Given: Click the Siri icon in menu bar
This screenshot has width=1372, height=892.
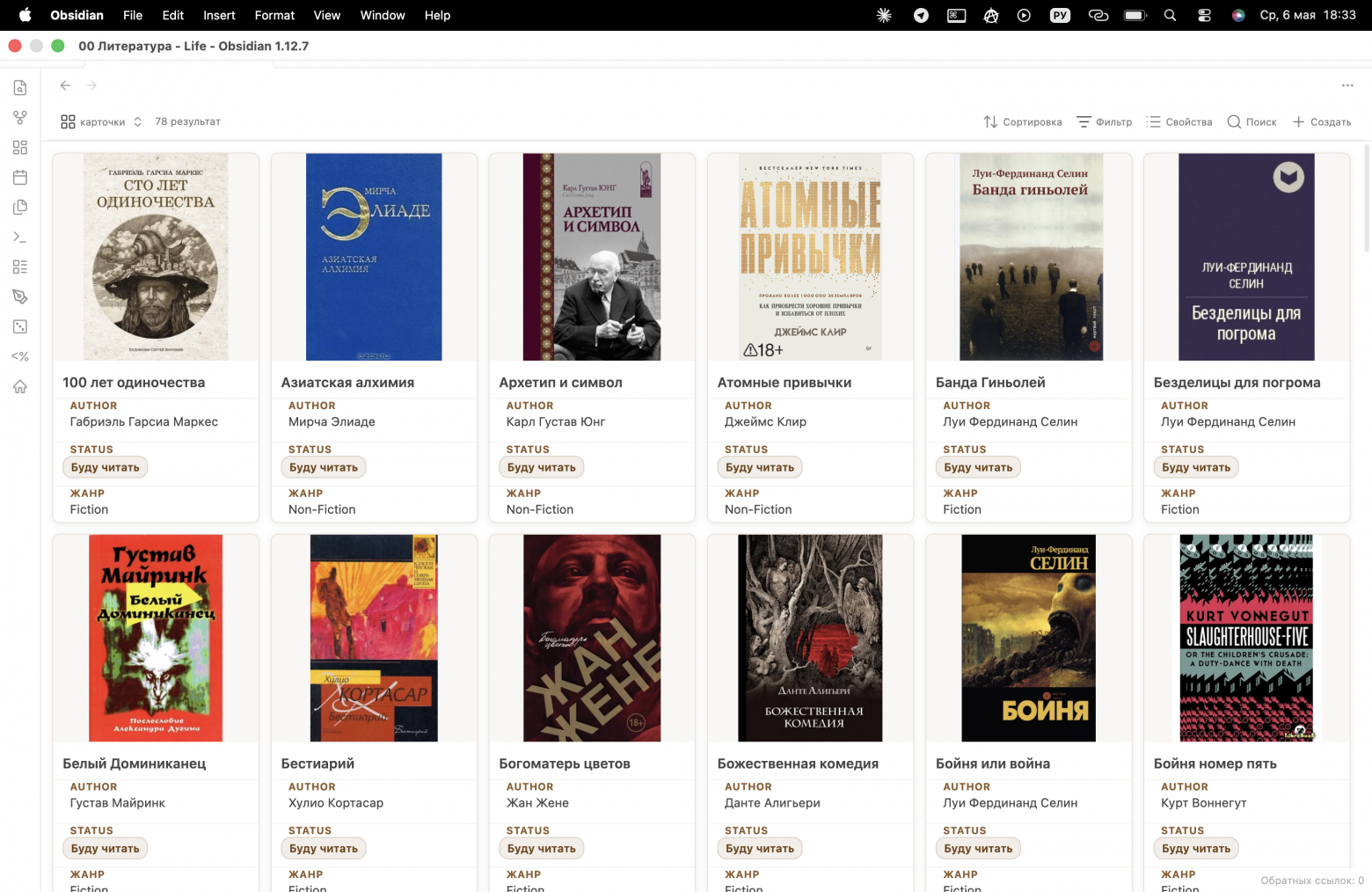Looking at the screenshot, I should 1238,15.
